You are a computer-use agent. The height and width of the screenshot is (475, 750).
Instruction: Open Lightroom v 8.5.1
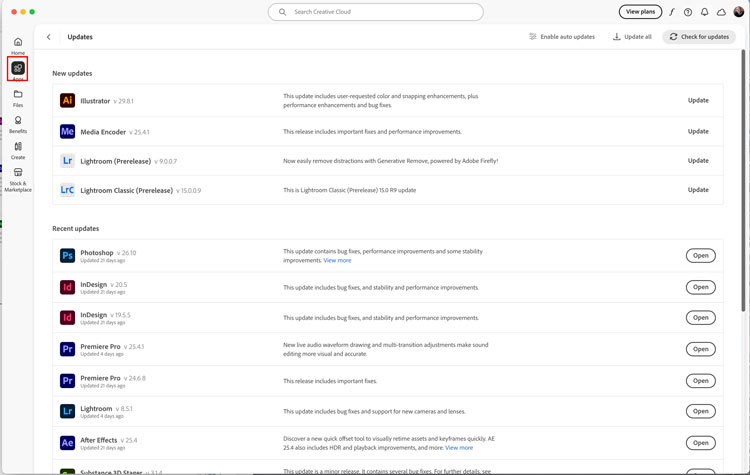(700, 411)
